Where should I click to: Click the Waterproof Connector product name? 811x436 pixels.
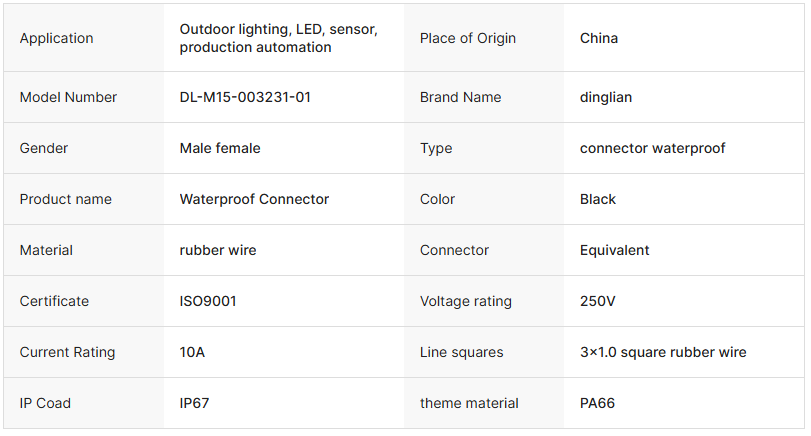(254, 199)
